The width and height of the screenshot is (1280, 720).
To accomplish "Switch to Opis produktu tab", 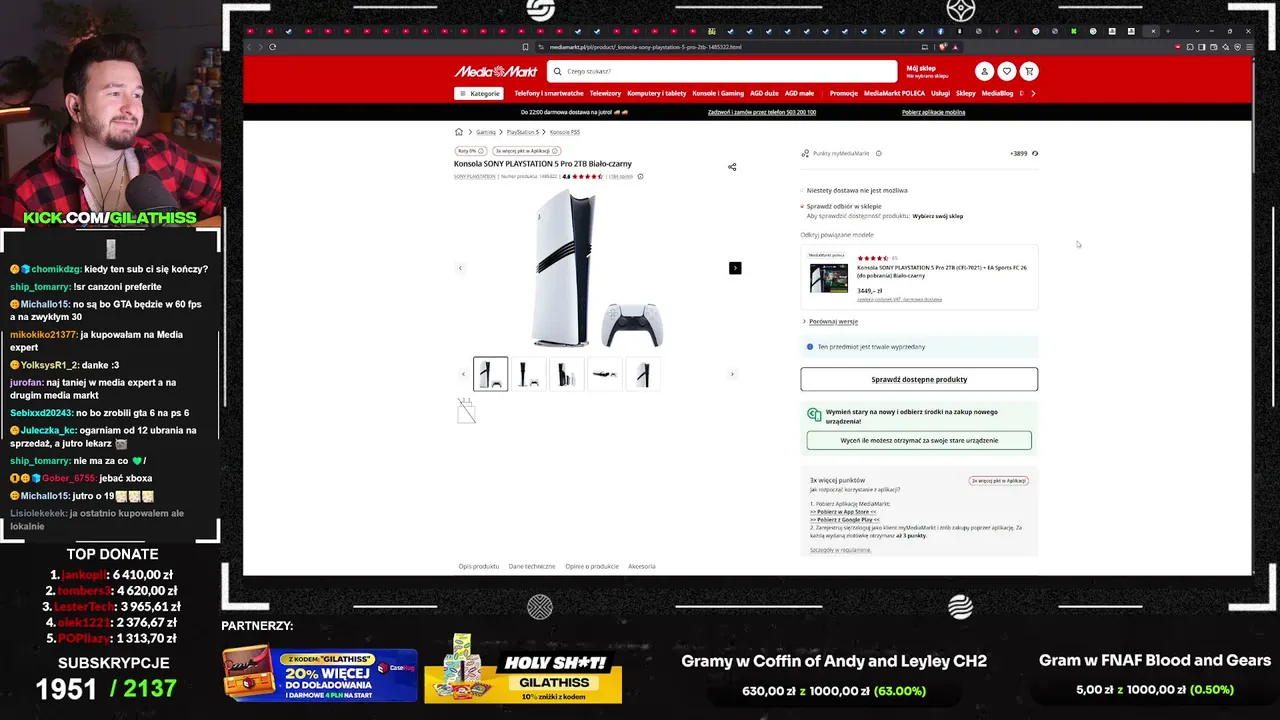I will (478, 566).
